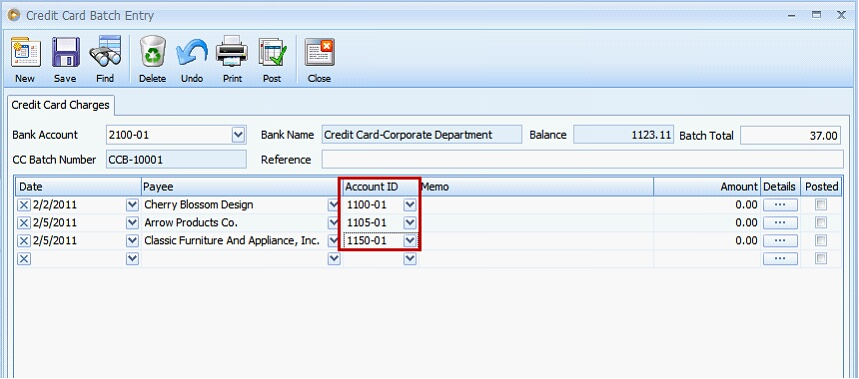Click the 2/2/2011 date cell
The height and width of the screenshot is (379, 859).
point(78,205)
